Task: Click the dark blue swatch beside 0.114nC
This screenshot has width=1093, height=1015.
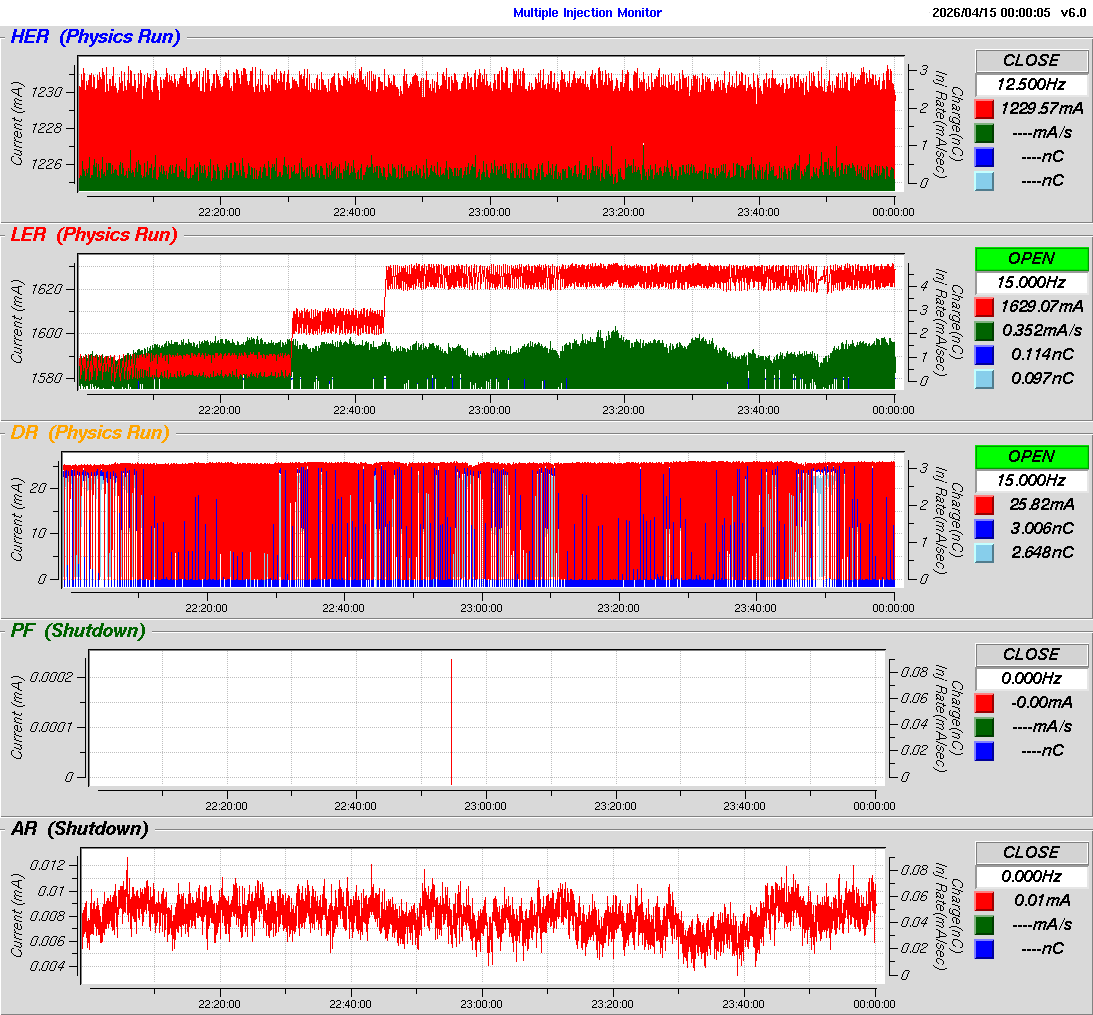Action: (984, 354)
